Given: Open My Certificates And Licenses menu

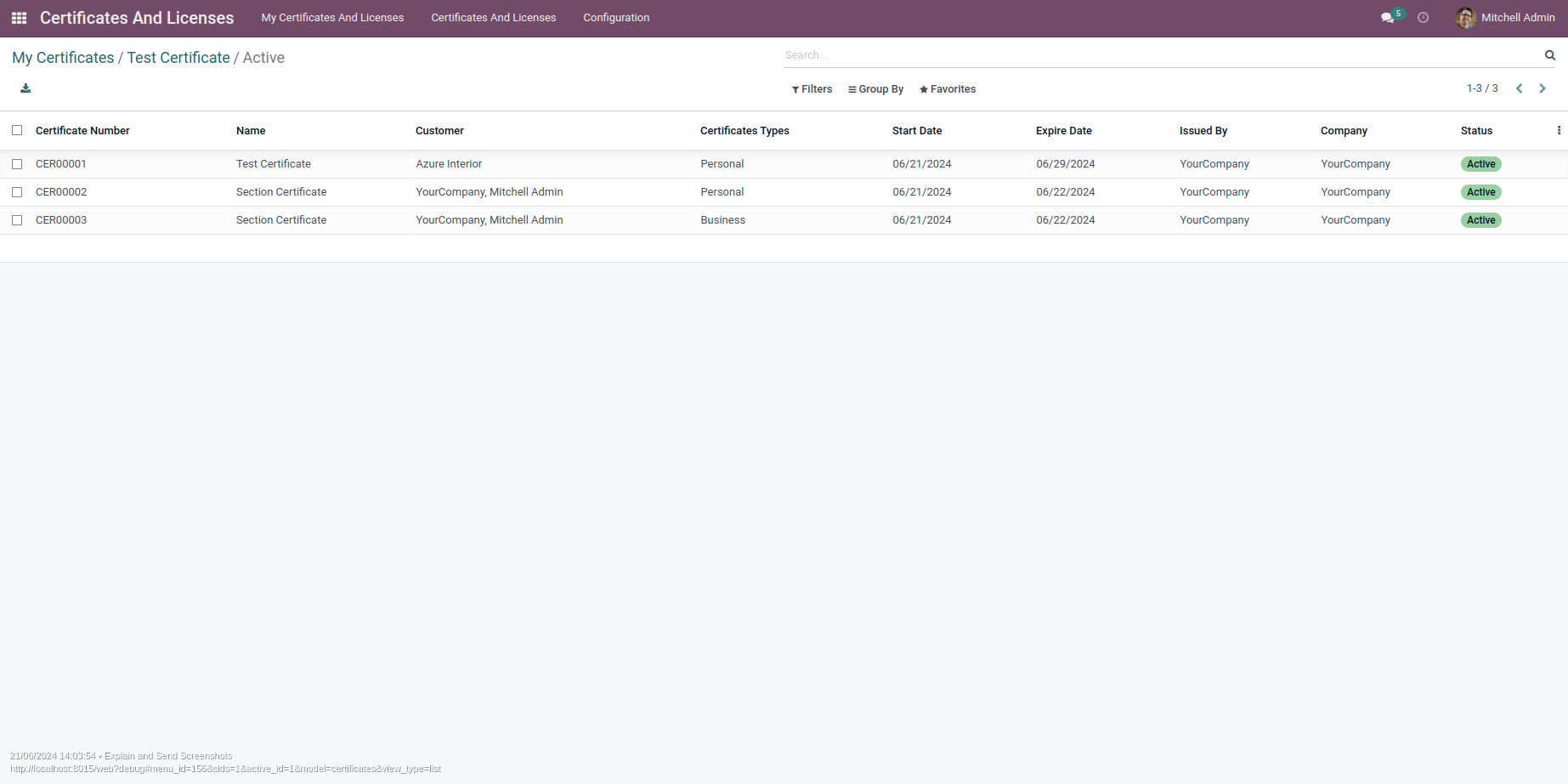Looking at the screenshot, I should click(332, 18).
